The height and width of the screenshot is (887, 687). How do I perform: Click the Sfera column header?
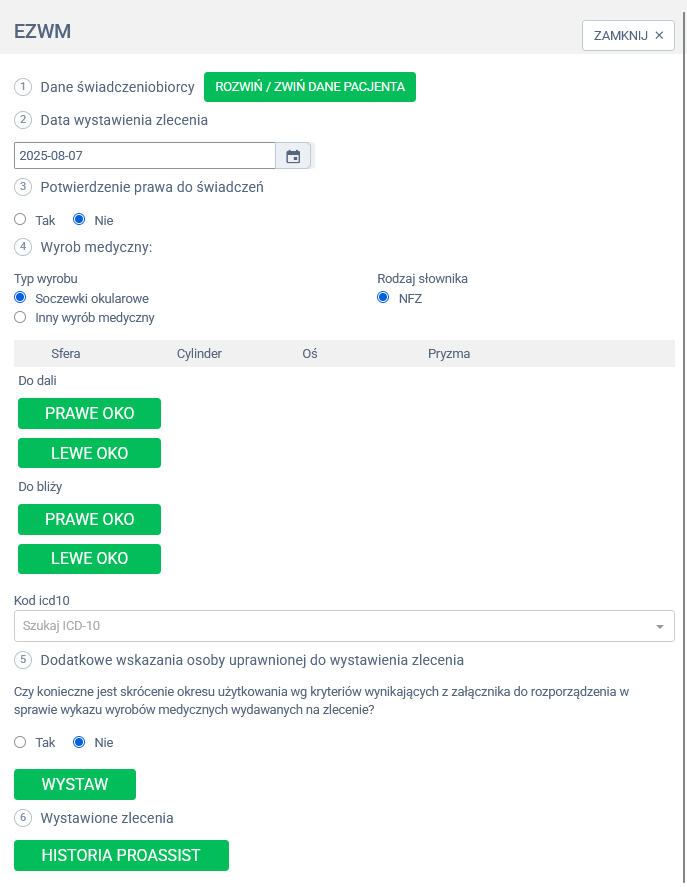point(66,353)
